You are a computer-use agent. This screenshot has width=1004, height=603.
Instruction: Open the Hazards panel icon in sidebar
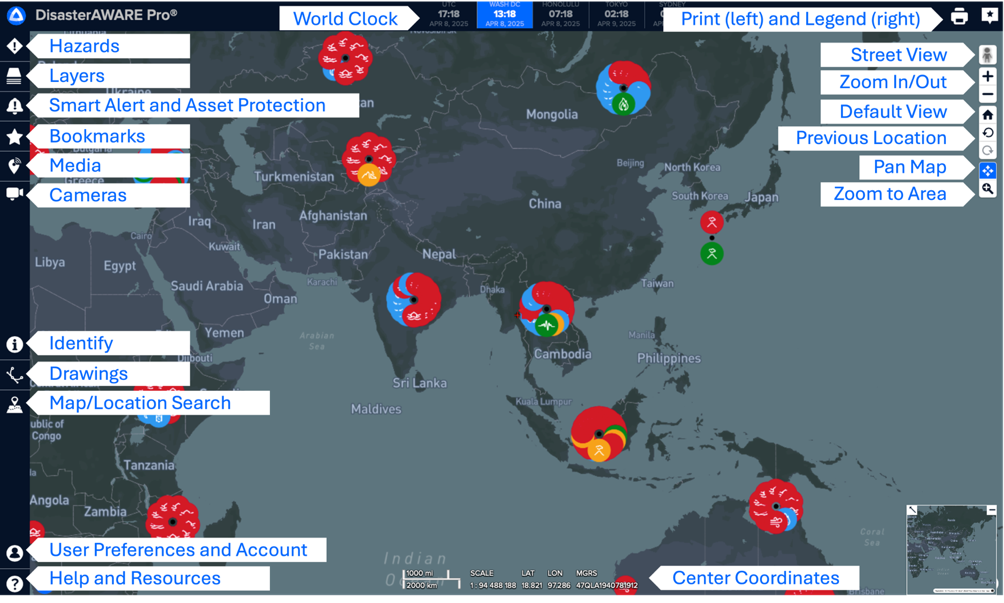tap(14, 46)
